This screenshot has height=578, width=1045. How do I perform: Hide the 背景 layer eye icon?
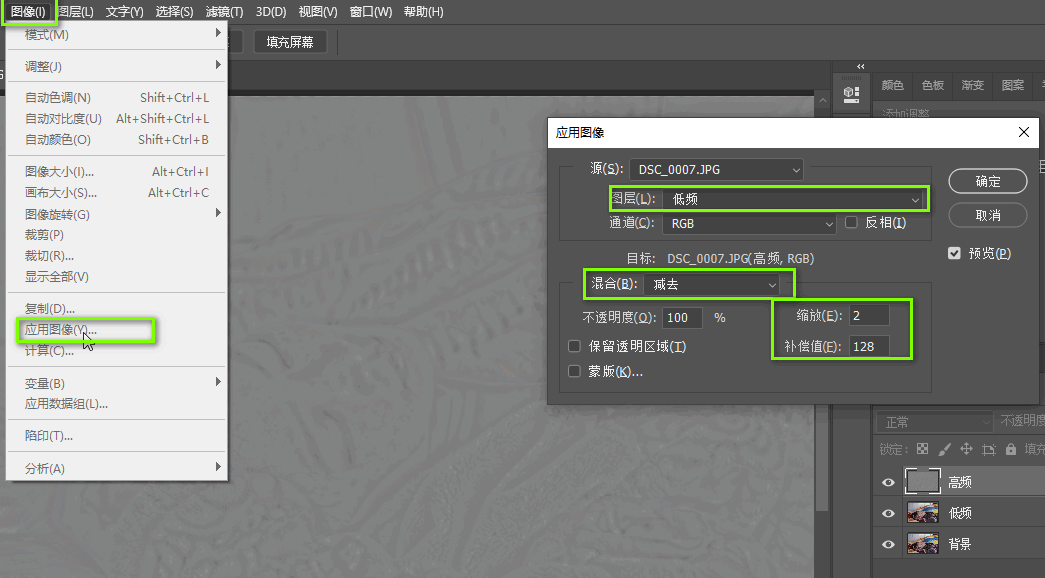pyautogui.click(x=888, y=544)
